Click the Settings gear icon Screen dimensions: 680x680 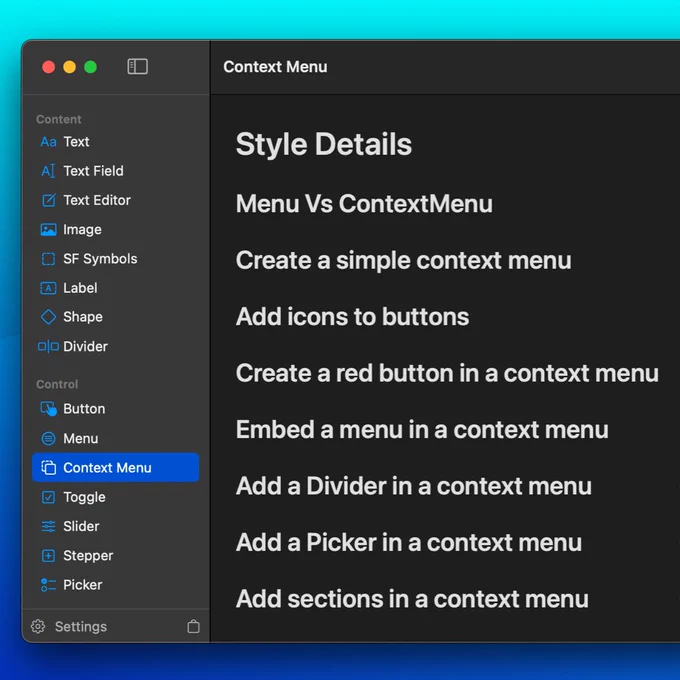pyautogui.click(x=38, y=627)
